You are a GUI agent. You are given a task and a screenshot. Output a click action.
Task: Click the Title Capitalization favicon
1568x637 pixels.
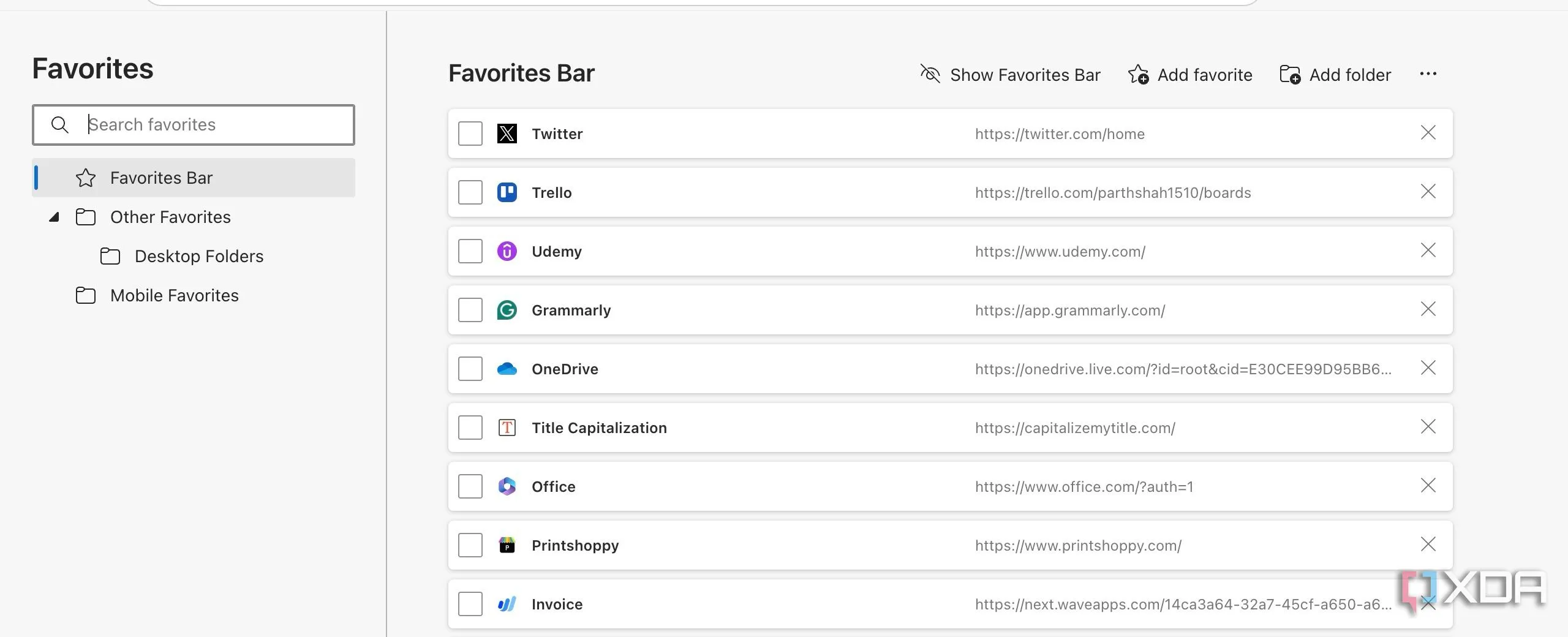pos(507,428)
